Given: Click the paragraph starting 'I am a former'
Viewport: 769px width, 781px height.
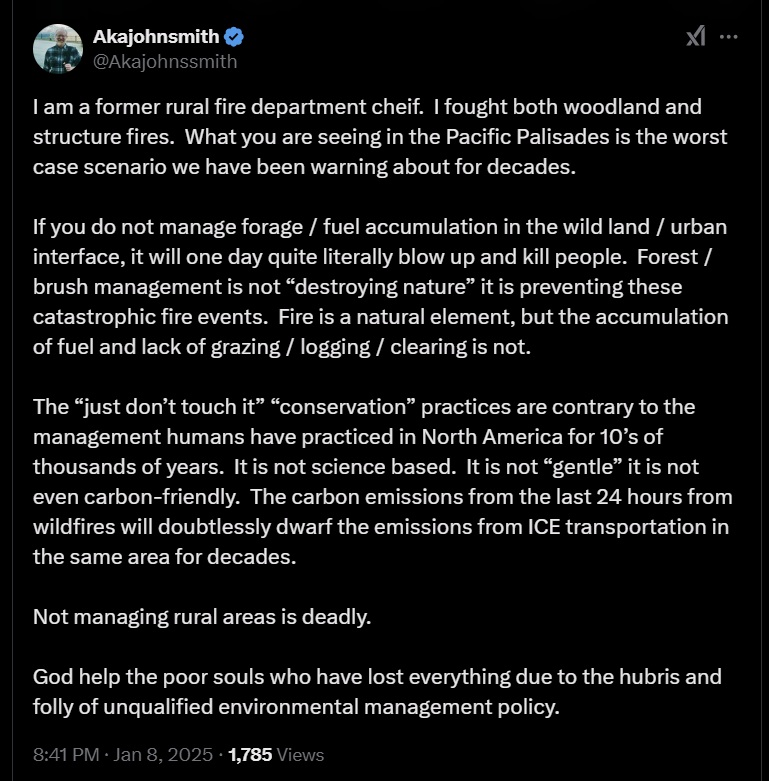Looking at the screenshot, I should coord(380,136).
